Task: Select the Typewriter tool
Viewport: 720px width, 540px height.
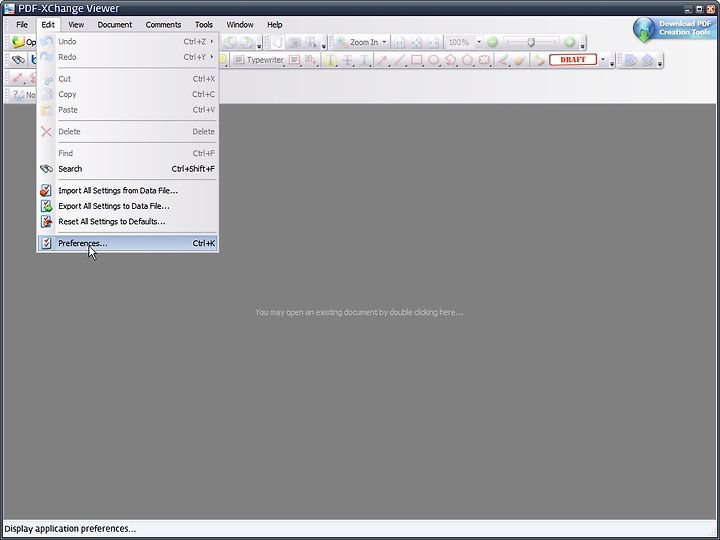Action: [x=259, y=60]
